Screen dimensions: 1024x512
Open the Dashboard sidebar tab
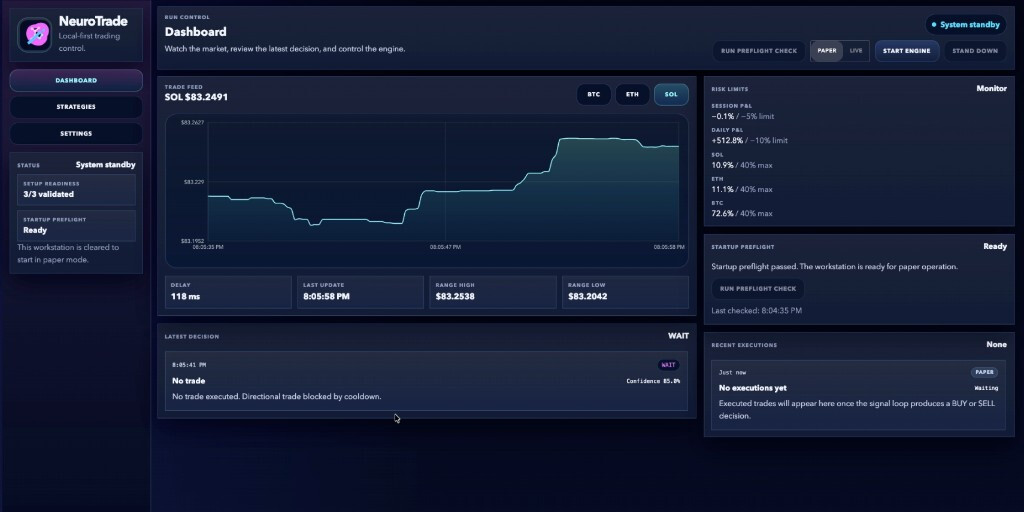click(76, 81)
